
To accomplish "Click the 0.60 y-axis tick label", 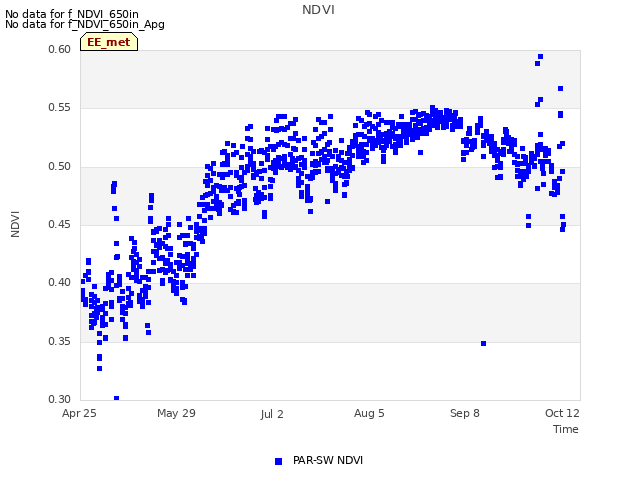I will click(x=60, y=49).
